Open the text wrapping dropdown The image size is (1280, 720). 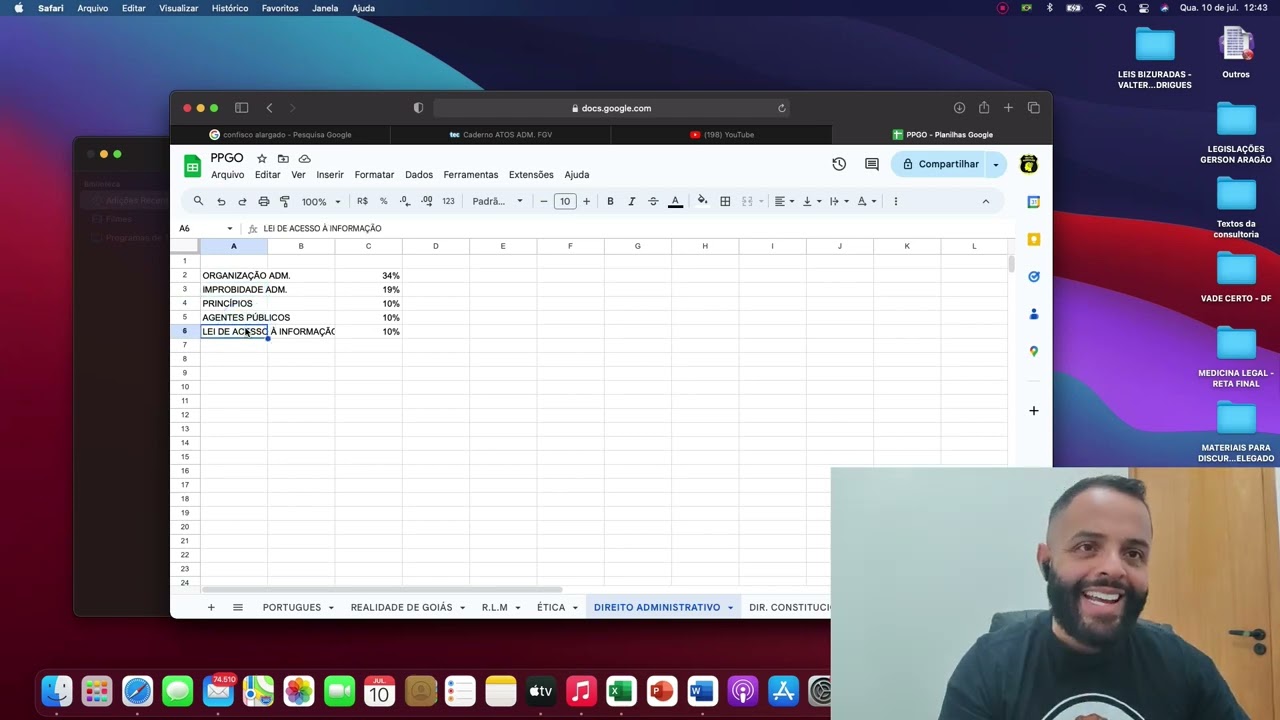(x=838, y=201)
